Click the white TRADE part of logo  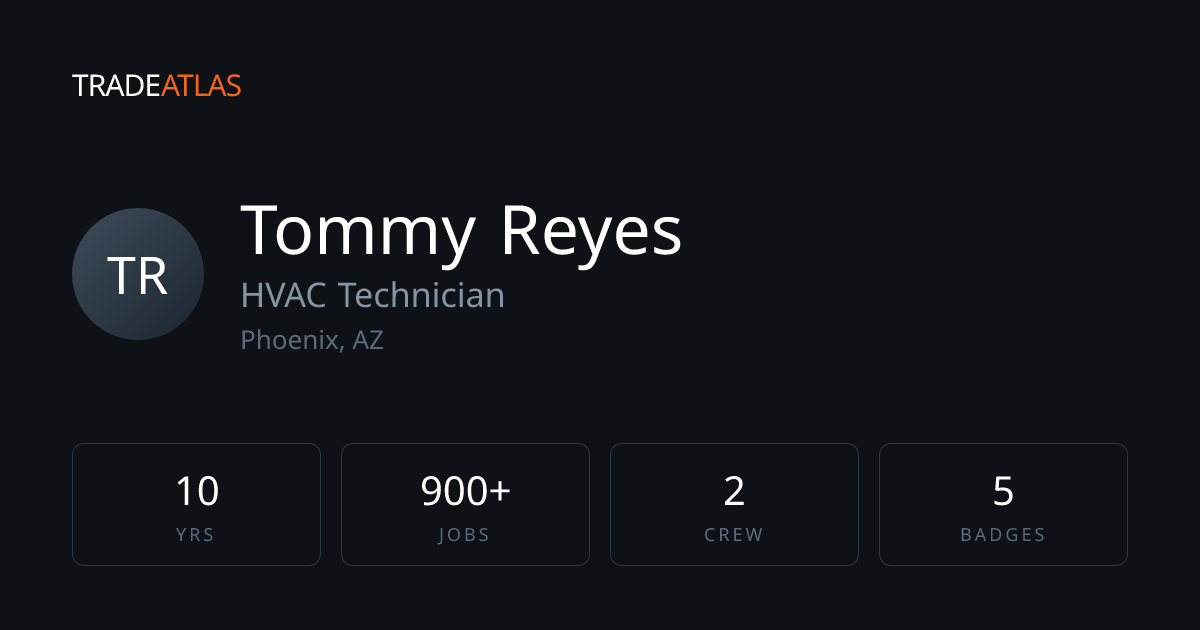tap(116, 86)
